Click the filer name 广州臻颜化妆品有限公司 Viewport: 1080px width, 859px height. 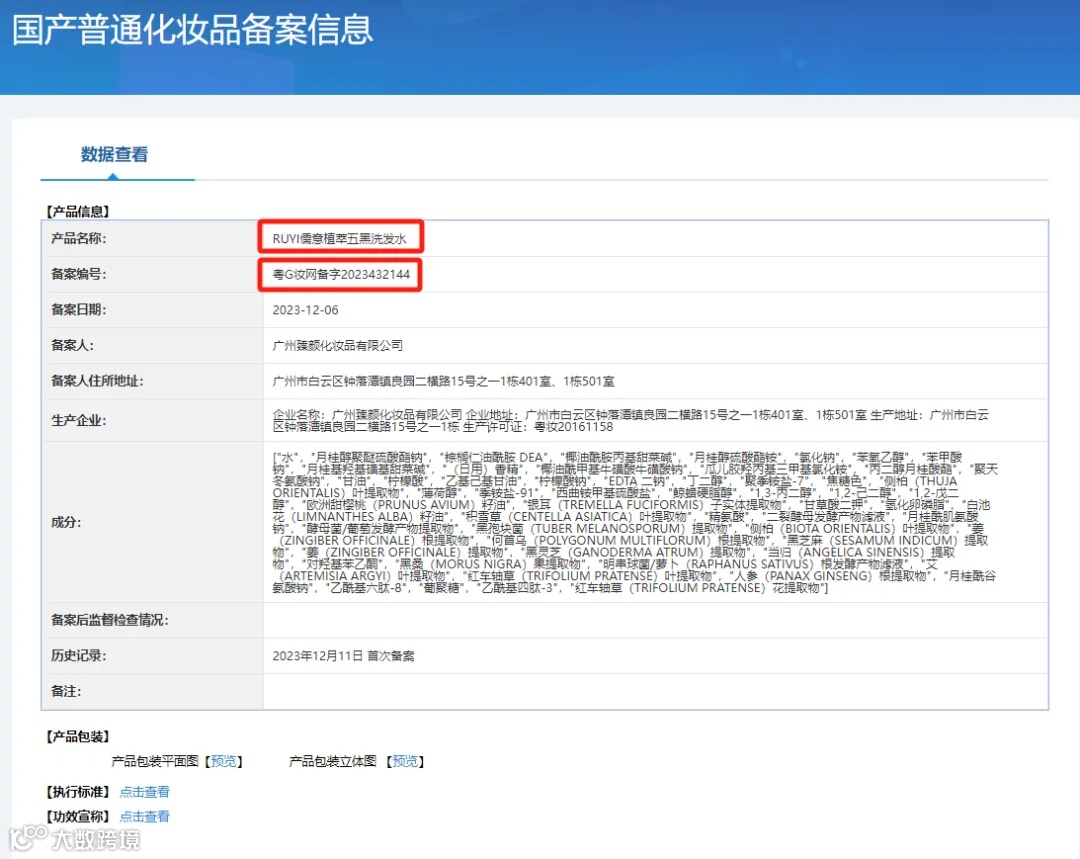pos(338,345)
